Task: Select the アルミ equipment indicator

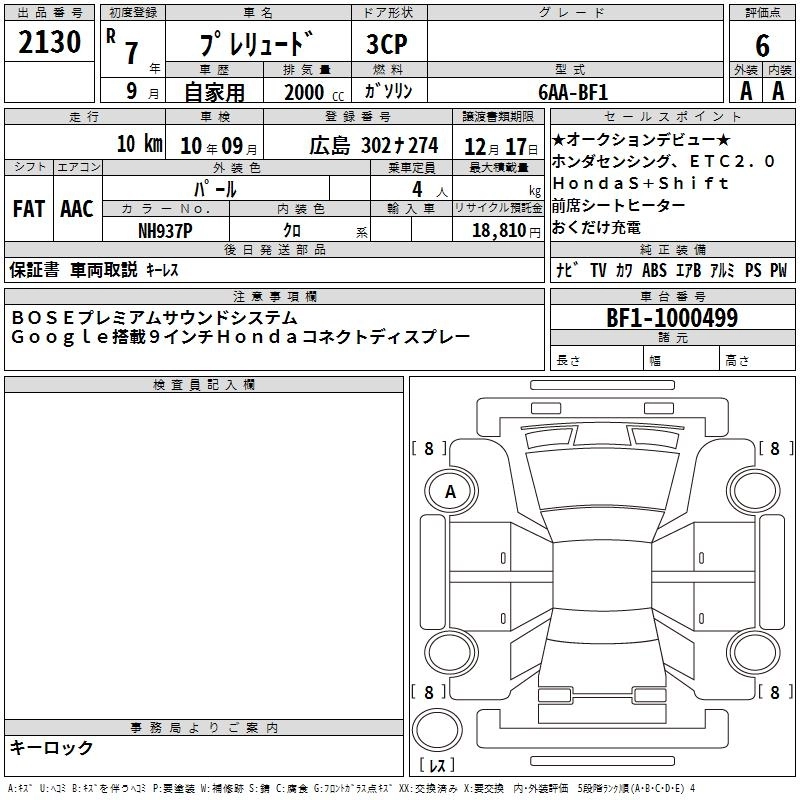Action: [722, 270]
